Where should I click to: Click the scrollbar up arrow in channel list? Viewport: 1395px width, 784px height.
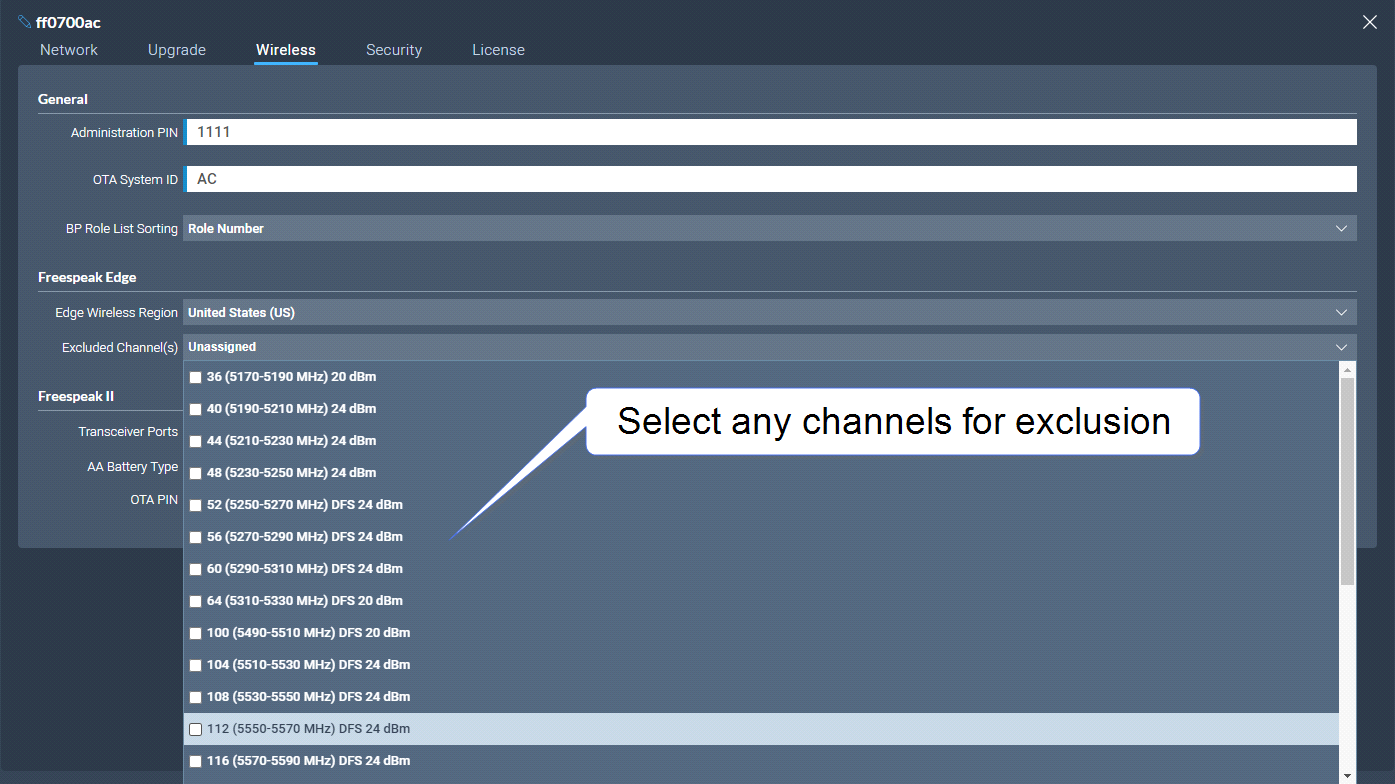coord(1347,370)
